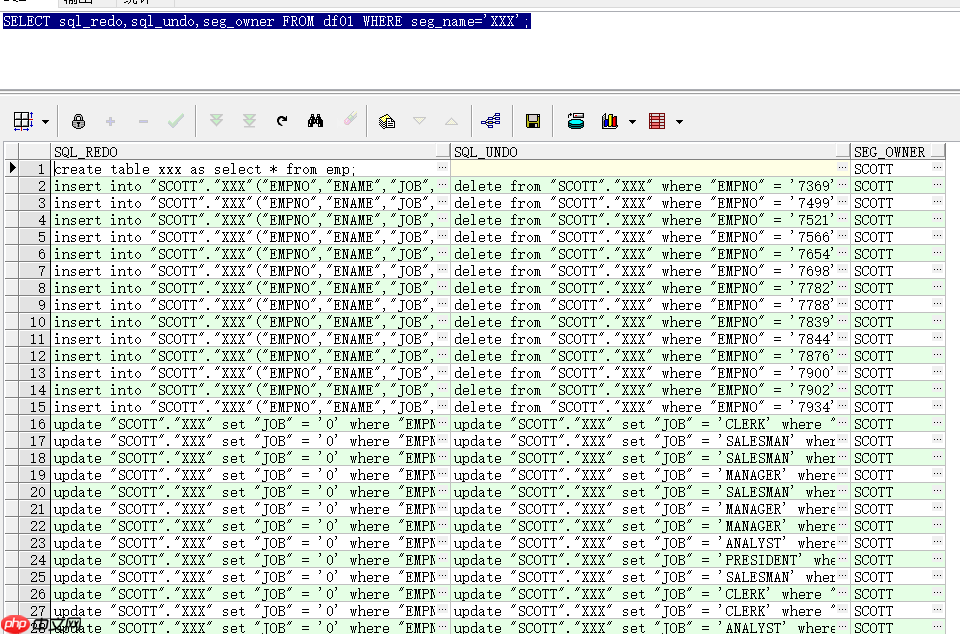Select row number 15 header
Viewport: 960px width, 634px height.
click(x=34, y=407)
